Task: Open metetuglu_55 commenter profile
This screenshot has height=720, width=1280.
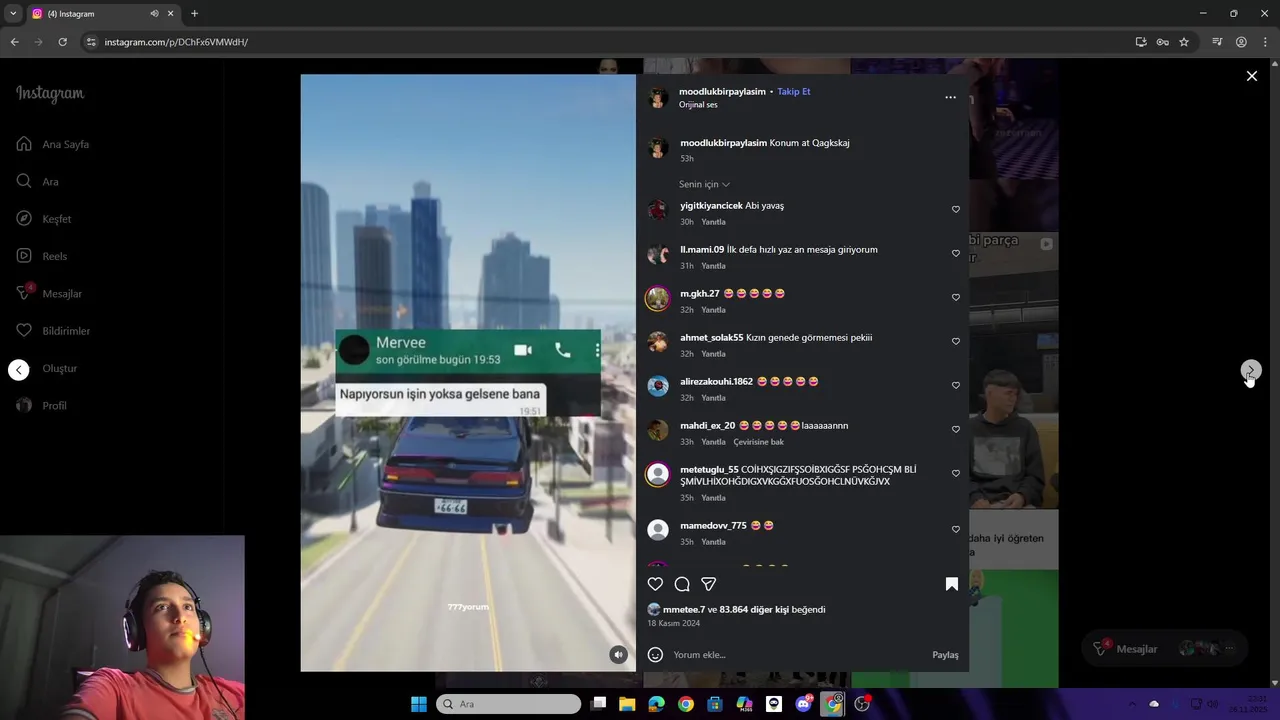Action: (709, 469)
